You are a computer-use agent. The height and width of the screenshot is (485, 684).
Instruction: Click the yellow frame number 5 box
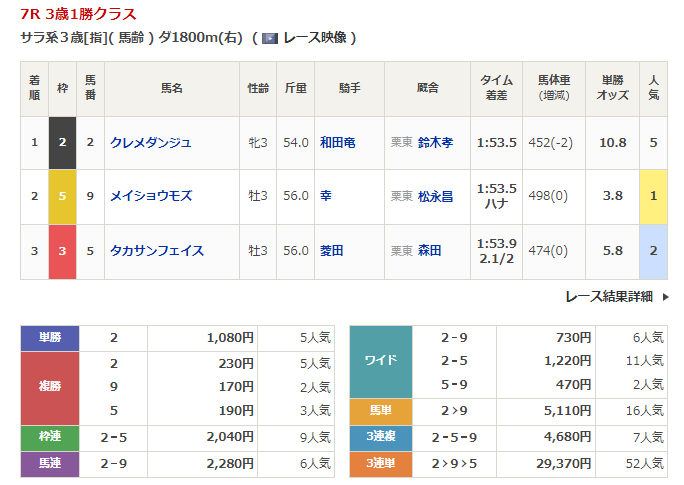tap(62, 196)
